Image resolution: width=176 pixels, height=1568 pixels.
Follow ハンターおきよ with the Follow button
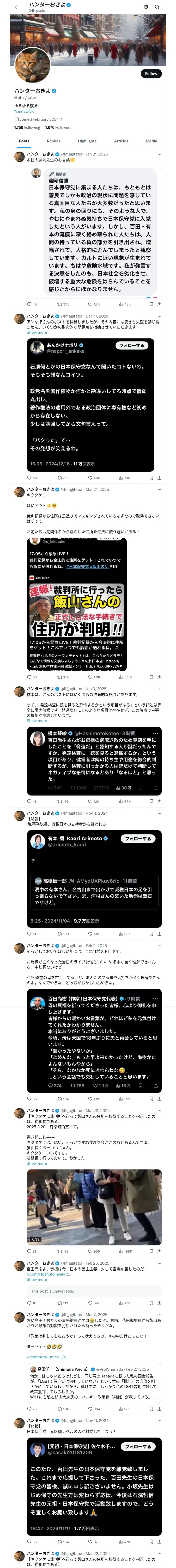coord(150,74)
